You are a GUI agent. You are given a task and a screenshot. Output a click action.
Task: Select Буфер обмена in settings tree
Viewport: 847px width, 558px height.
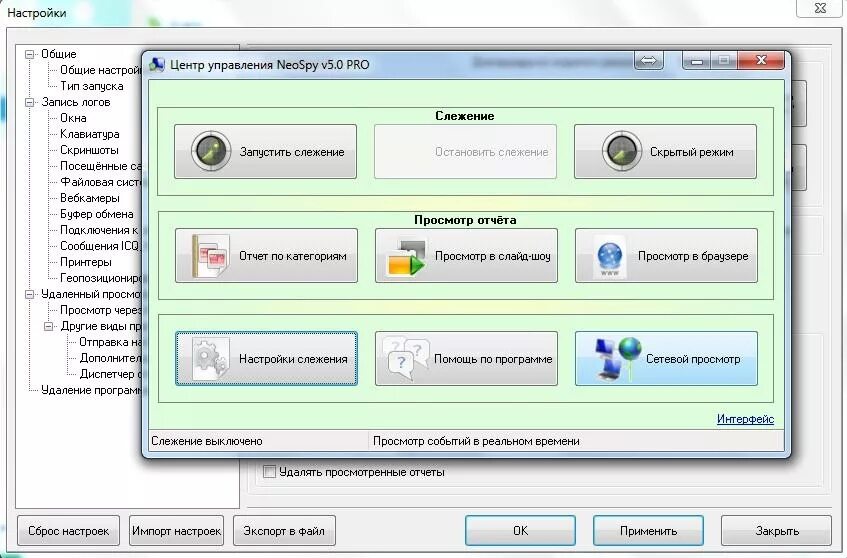point(97,214)
